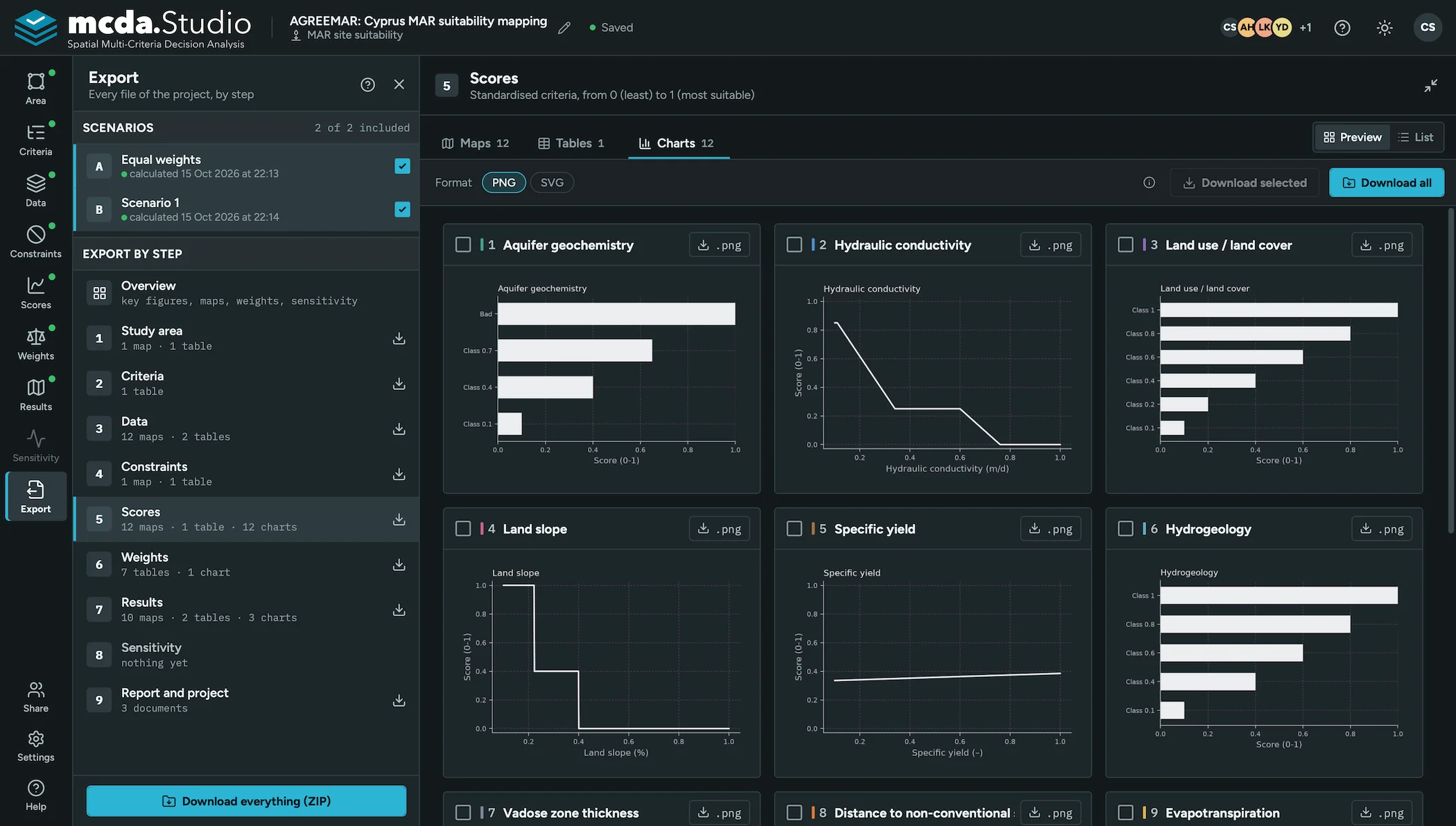Click the pencil icon to rename project
This screenshot has height=826, width=1456.
point(564,28)
